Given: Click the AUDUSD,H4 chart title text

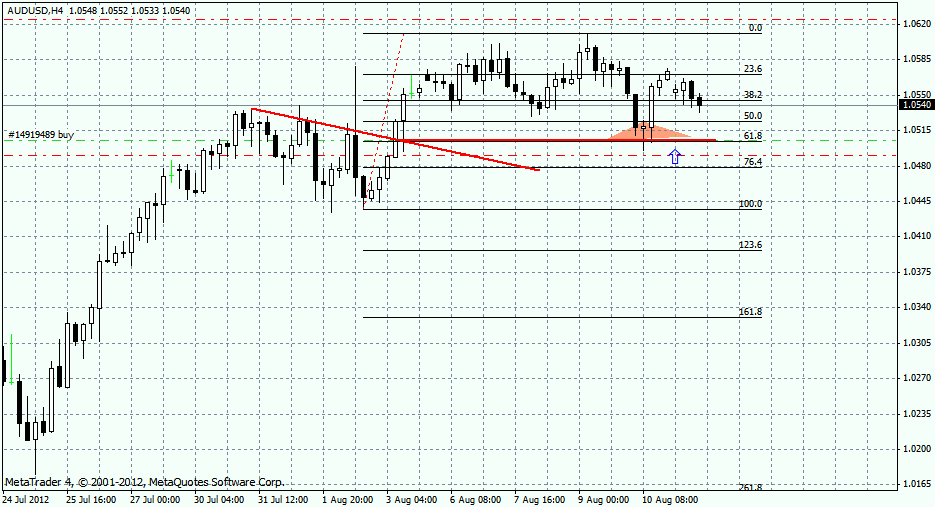Looking at the screenshot, I should pyautogui.click(x=37, y=10).
